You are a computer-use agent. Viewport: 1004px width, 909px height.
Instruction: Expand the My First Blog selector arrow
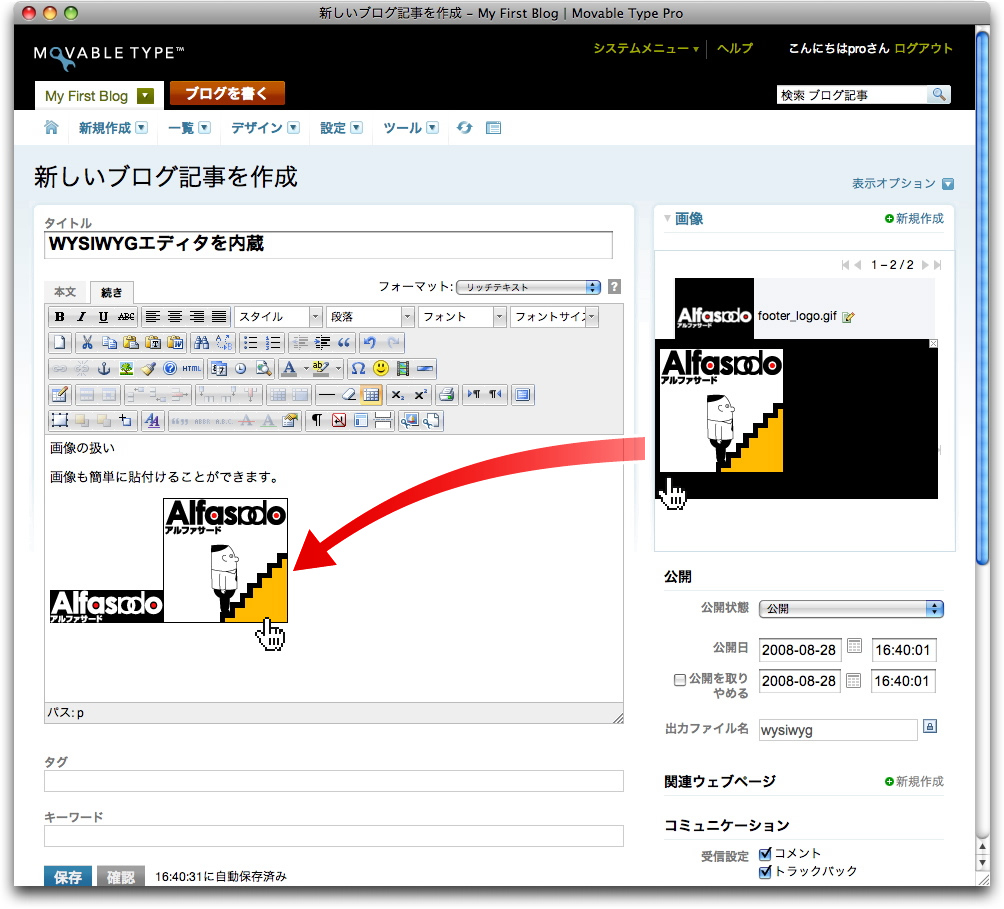click(146, 96)
